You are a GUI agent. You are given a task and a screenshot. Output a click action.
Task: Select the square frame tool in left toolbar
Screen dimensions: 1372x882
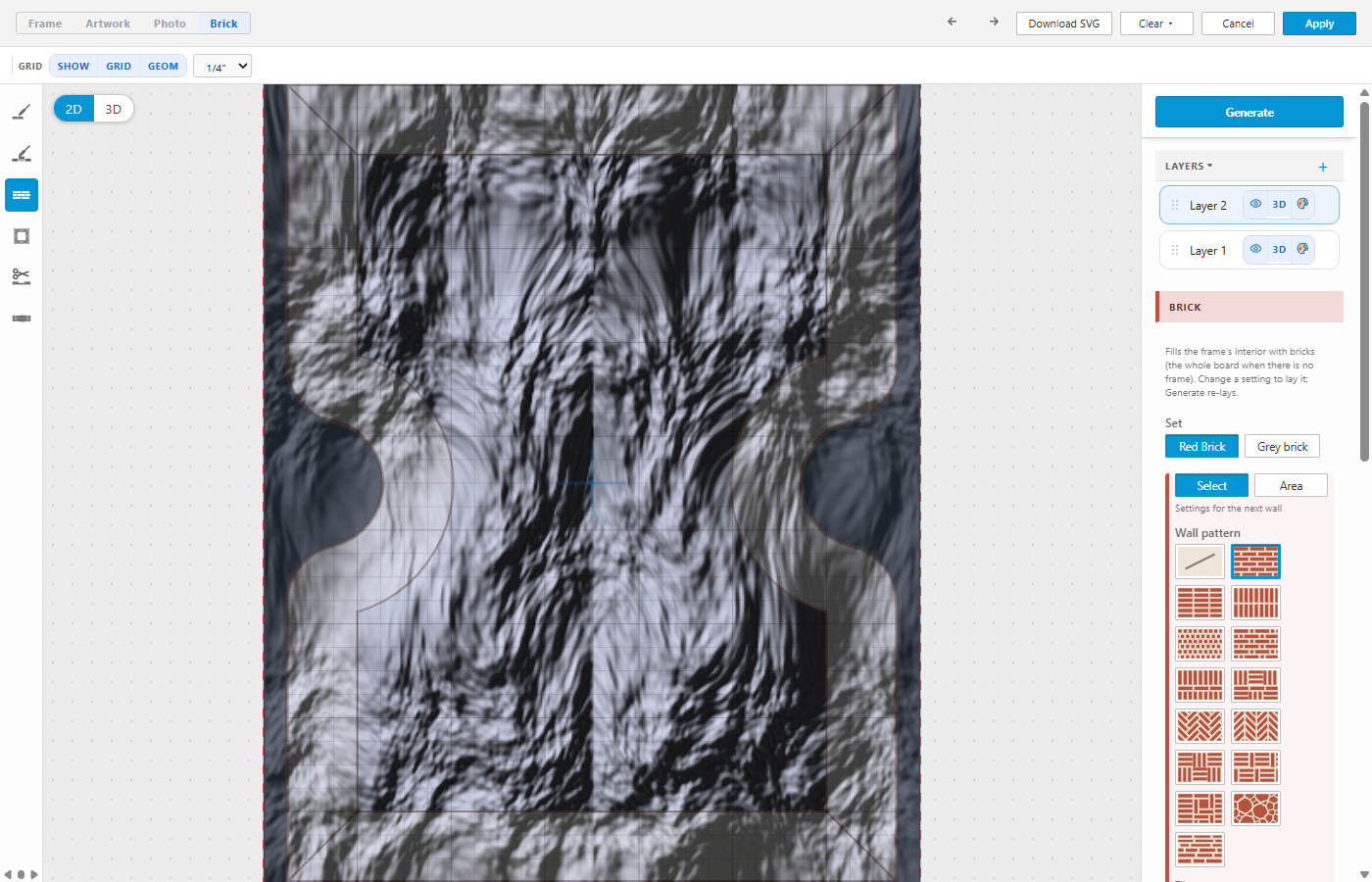point(22,236)
